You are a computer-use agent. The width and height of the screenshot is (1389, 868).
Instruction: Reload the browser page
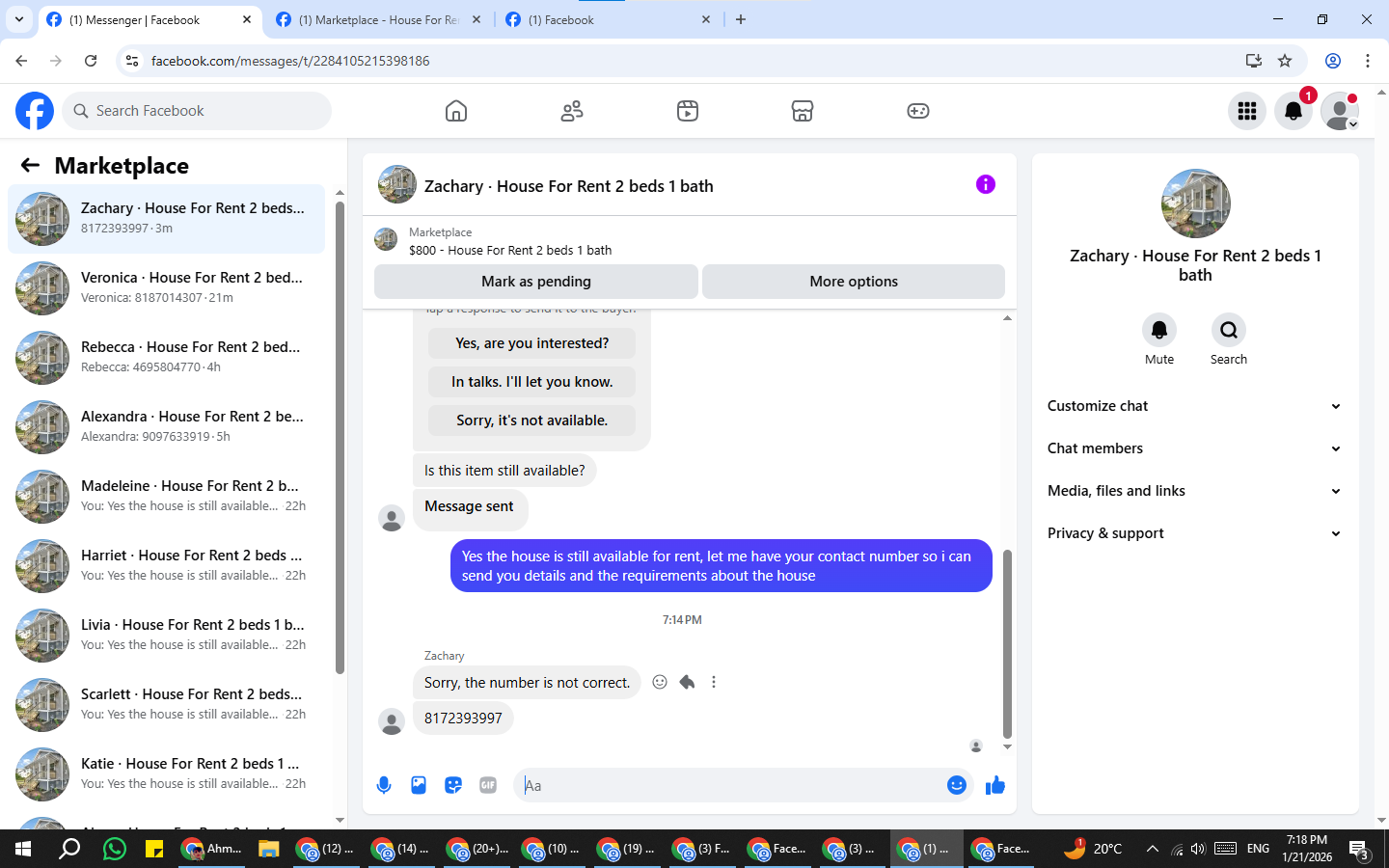(91, 61)
